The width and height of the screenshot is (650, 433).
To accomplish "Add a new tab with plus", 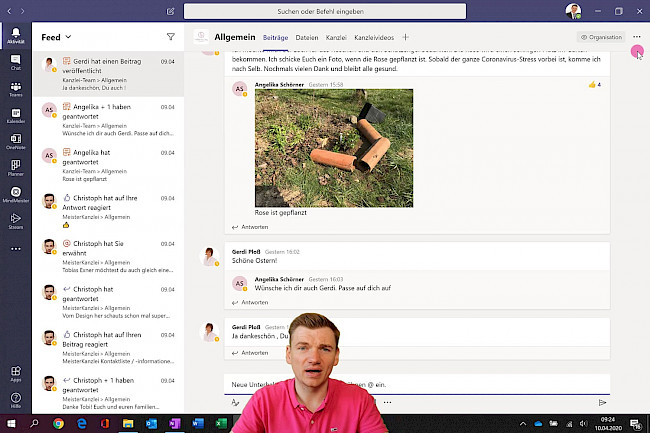I will (405, 37).
